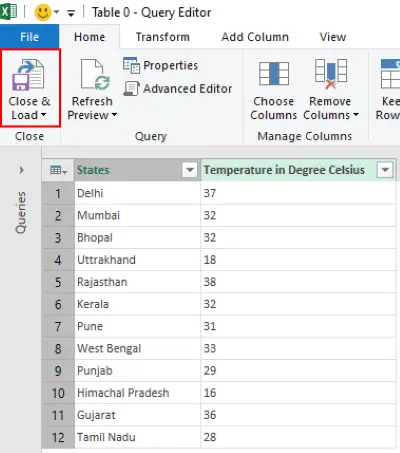Select row number 10 header
Image resolution: width=400 pixels, height=453 pixels.
click(x=58, y=393)
